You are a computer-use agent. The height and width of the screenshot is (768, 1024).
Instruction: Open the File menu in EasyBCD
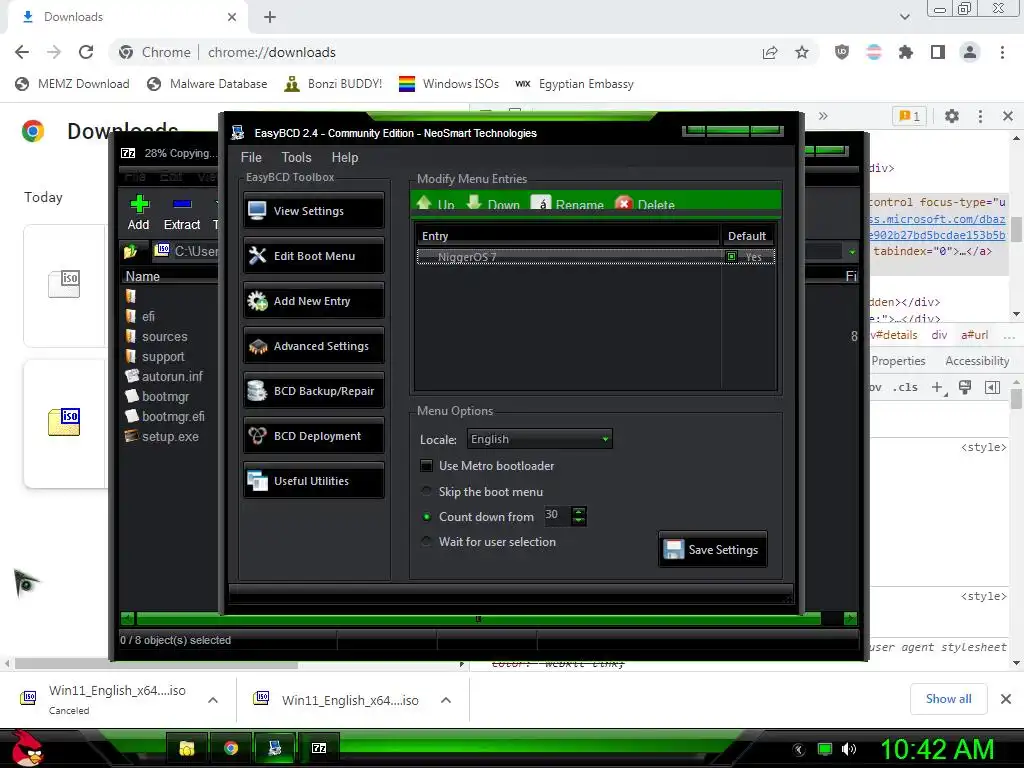[x=251, y=157]
